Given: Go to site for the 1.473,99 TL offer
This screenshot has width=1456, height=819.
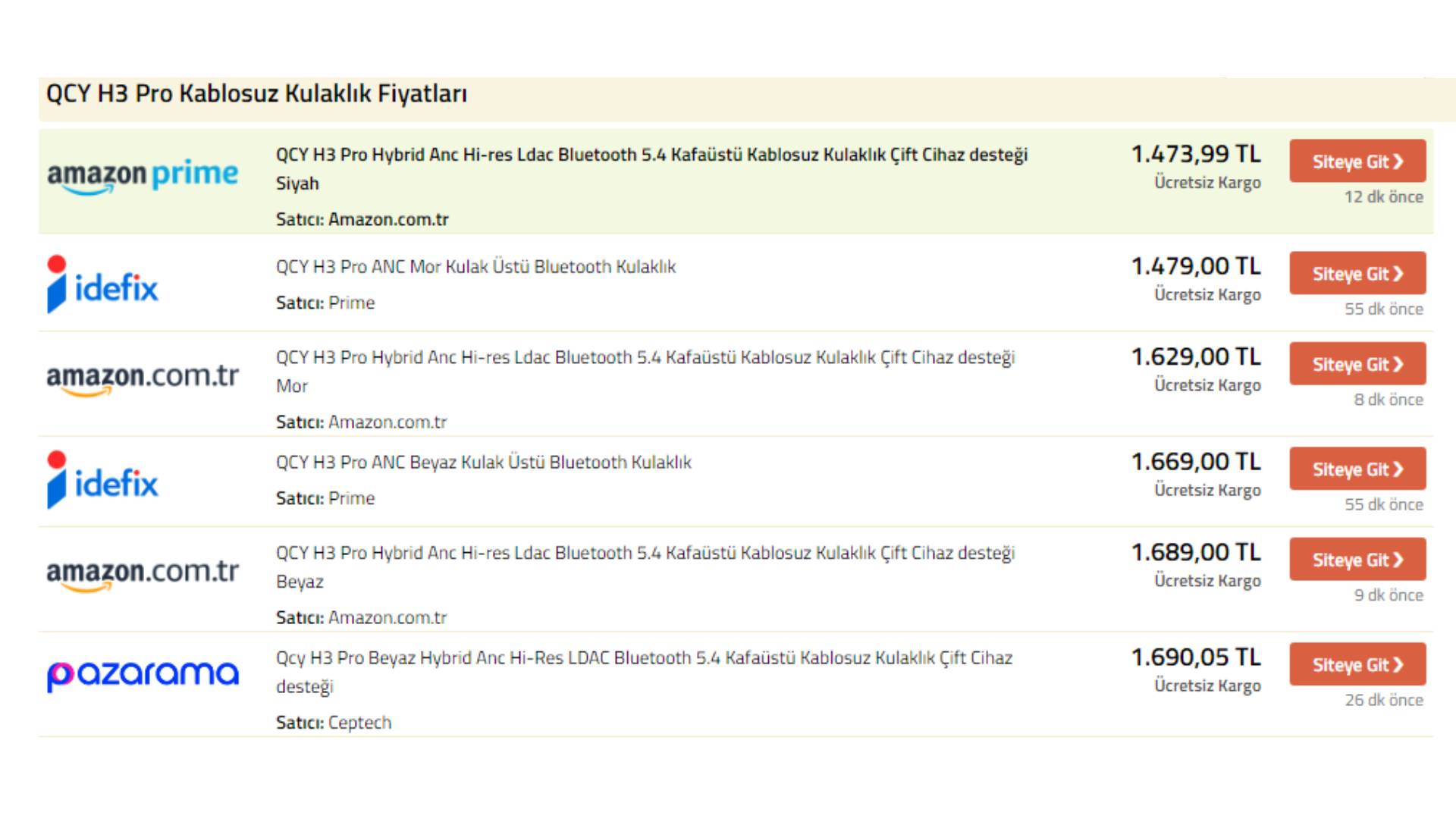Looking at the screenshot, I should 1357,161.
